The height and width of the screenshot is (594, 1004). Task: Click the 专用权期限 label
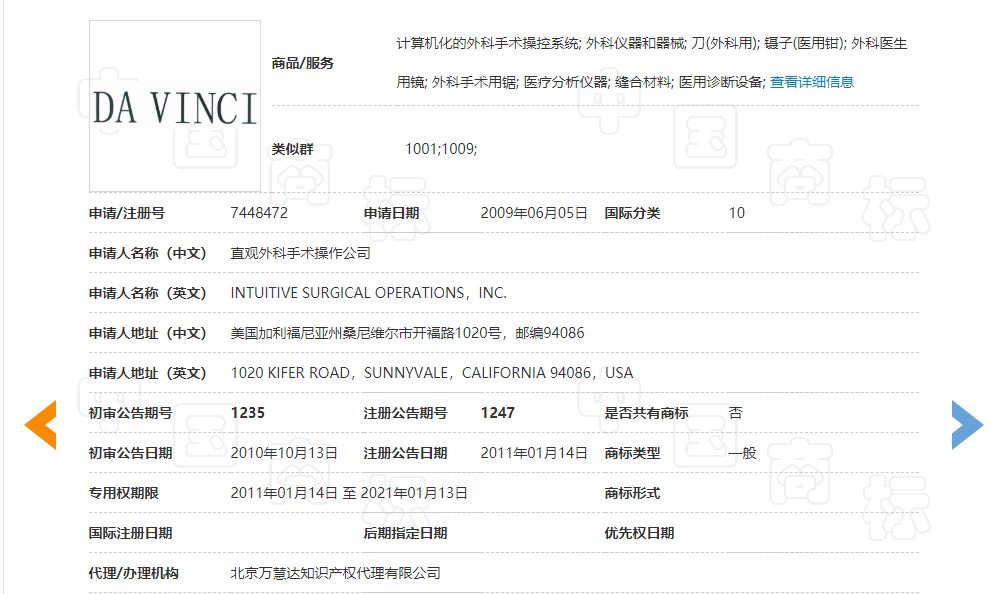(124, 493)
